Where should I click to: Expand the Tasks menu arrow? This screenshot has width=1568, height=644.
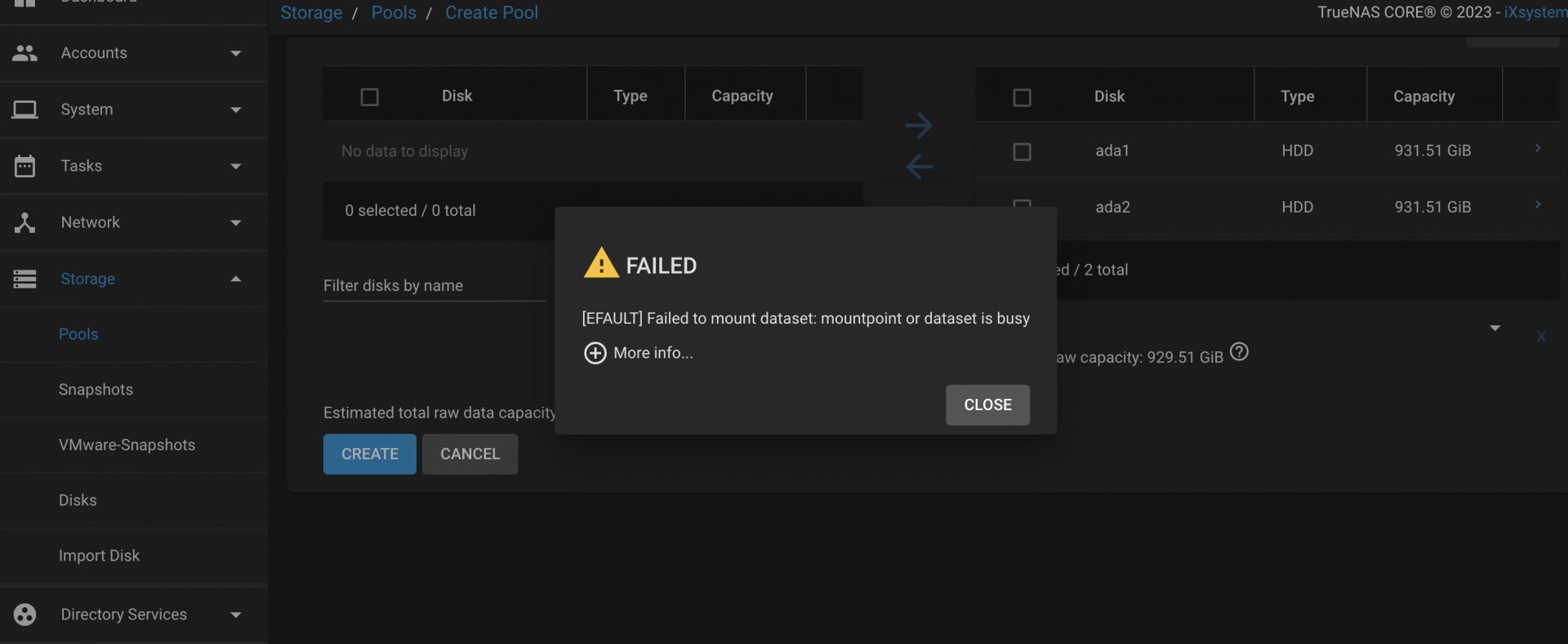(x=236, y=167)
